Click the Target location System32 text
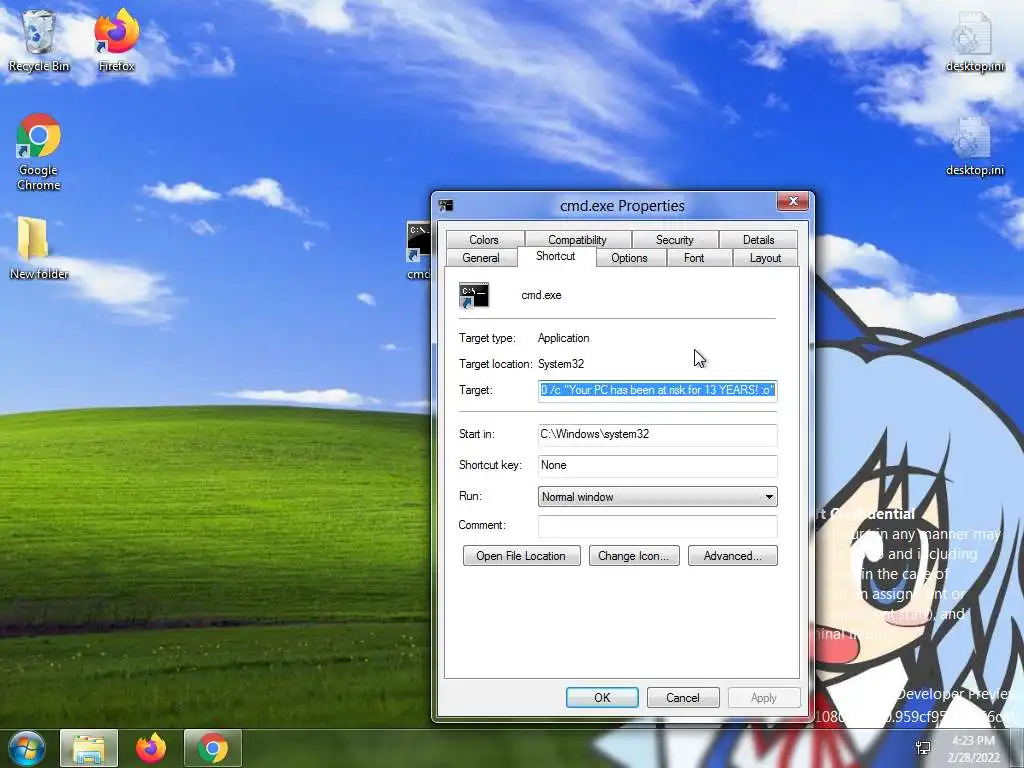The width and height of the screenshot is (1024, 768). pos(561,364)
